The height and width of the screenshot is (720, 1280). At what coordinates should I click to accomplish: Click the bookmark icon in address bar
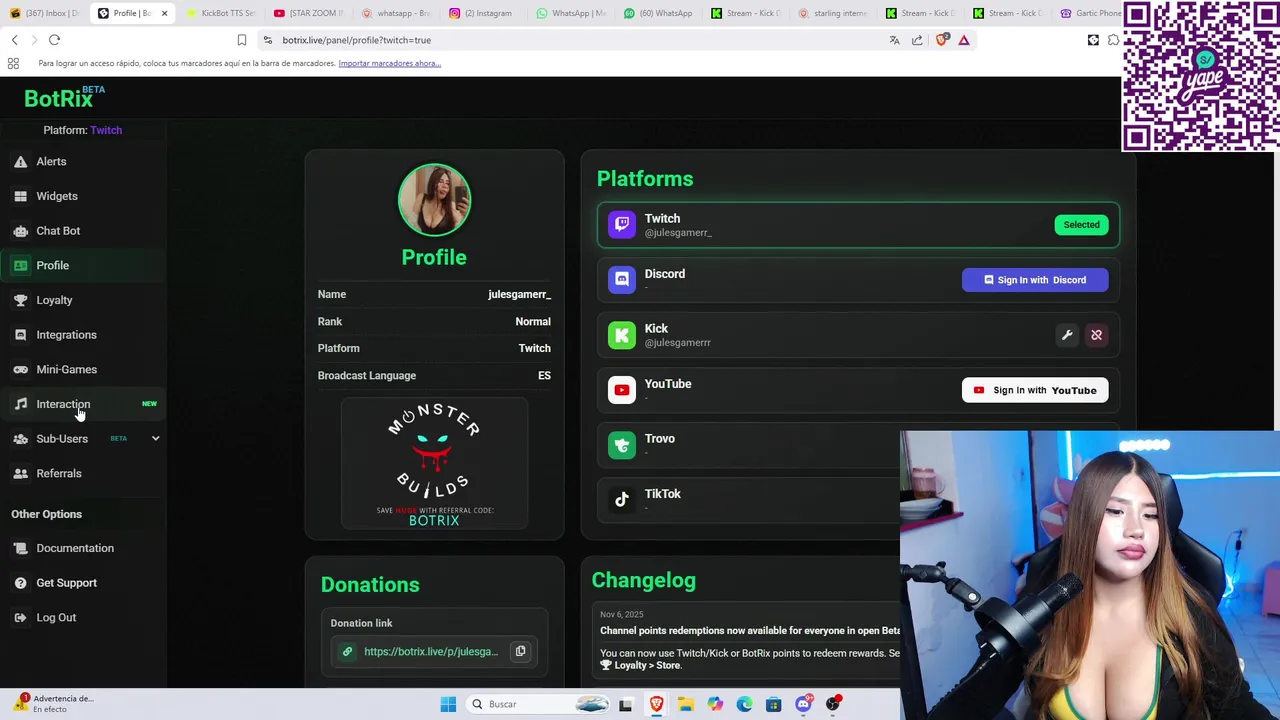[241, 40]
